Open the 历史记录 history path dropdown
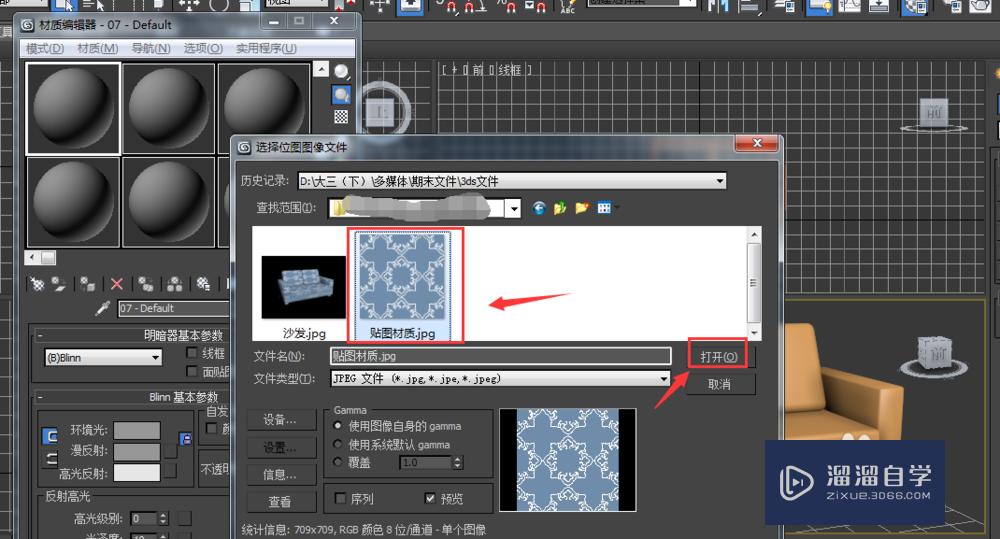The width and height of the screenshot is (1000, 539). point(720,181)
